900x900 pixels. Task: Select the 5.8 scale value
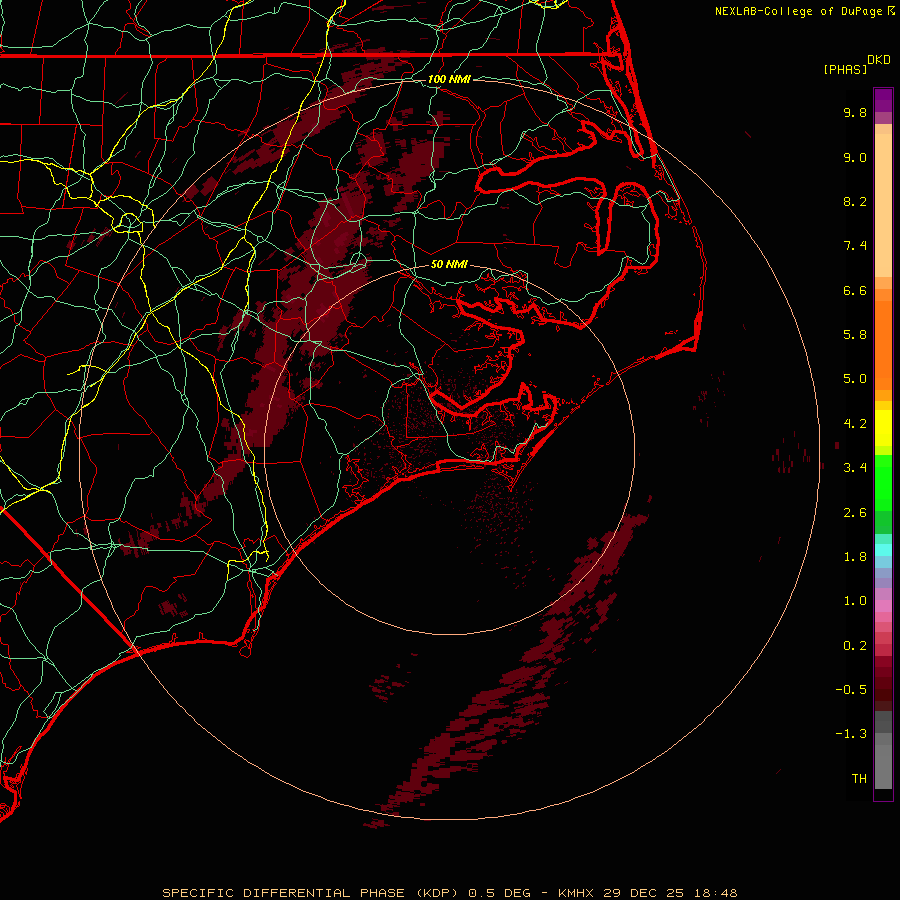pos(855,335)
